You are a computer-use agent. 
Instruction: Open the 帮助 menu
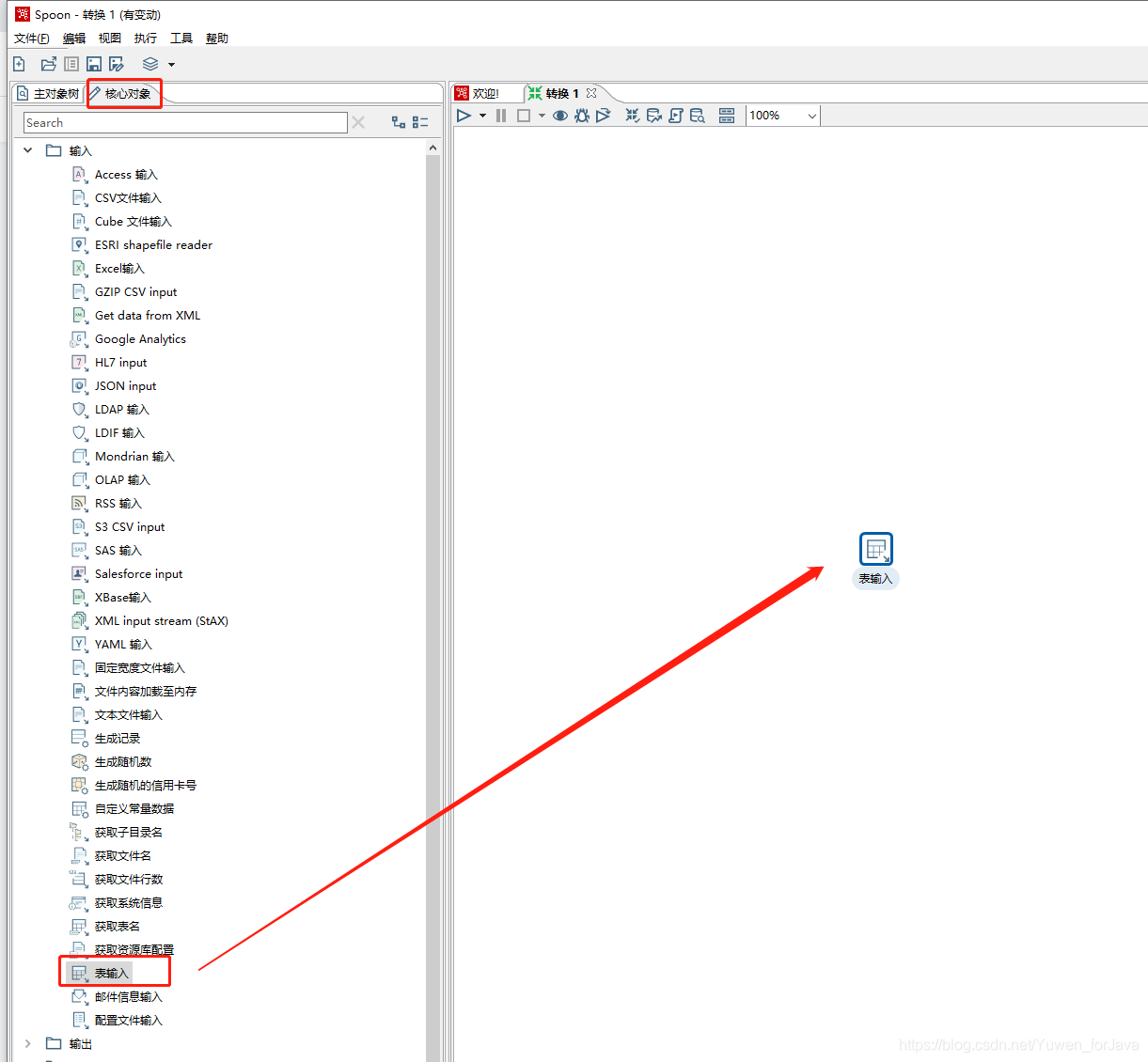coord(217,39)
